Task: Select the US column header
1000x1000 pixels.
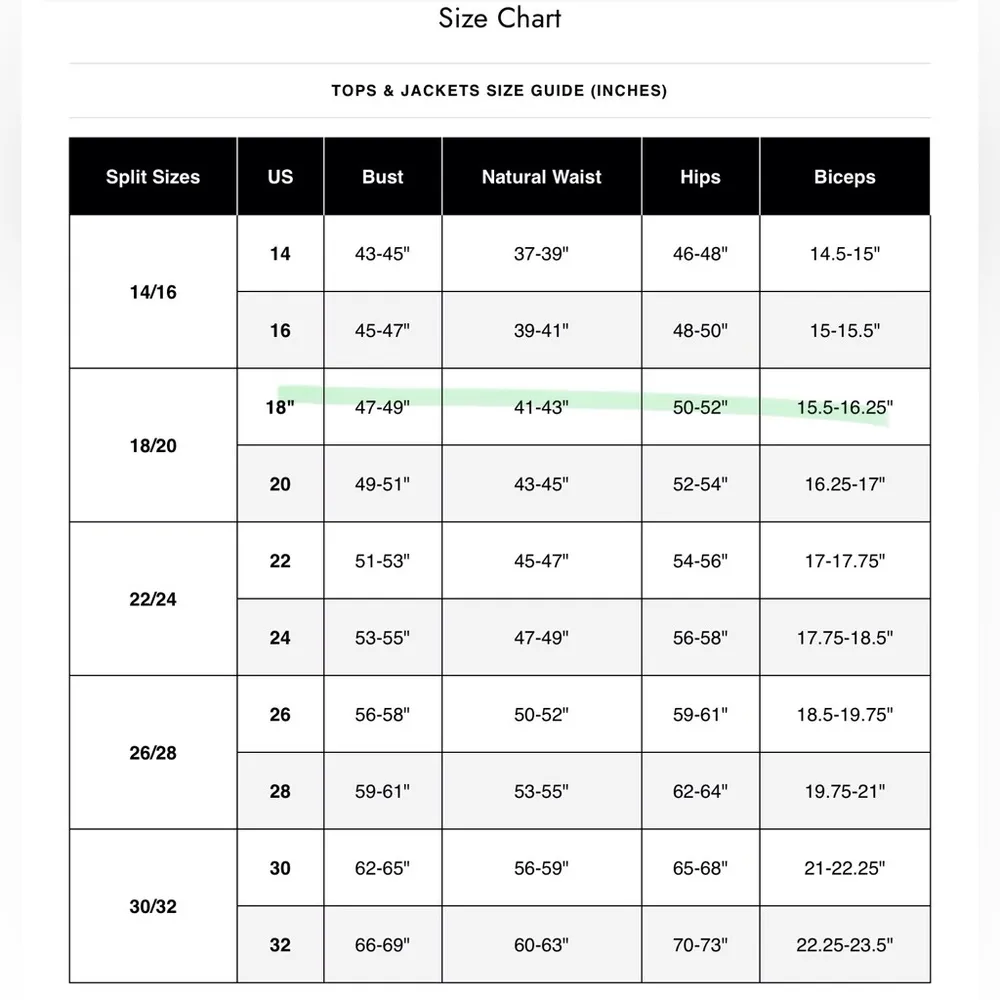Action: click(280, 177)
